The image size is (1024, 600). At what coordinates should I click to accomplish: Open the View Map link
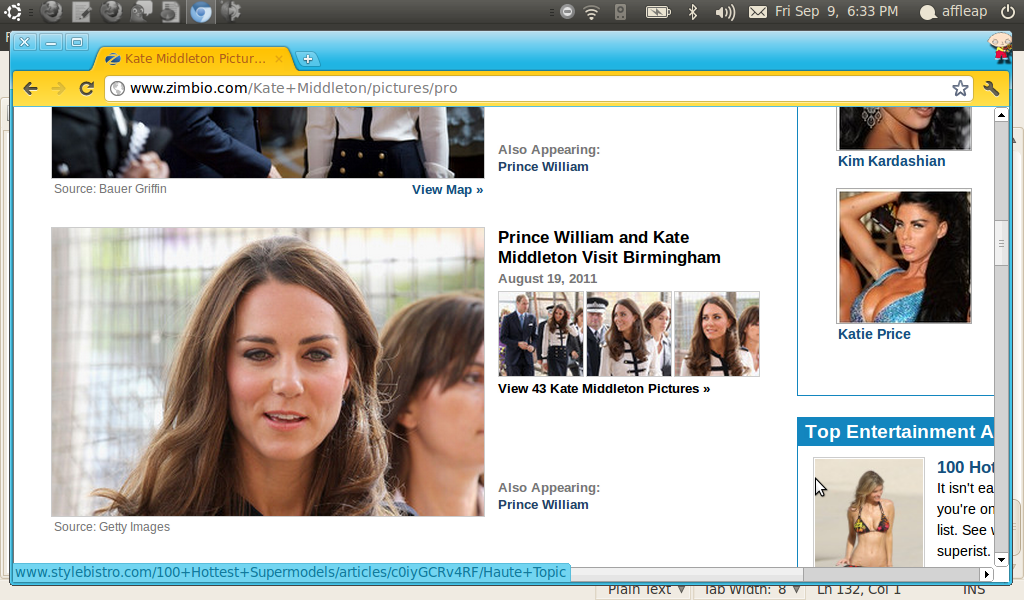click(x=447, y=189)
